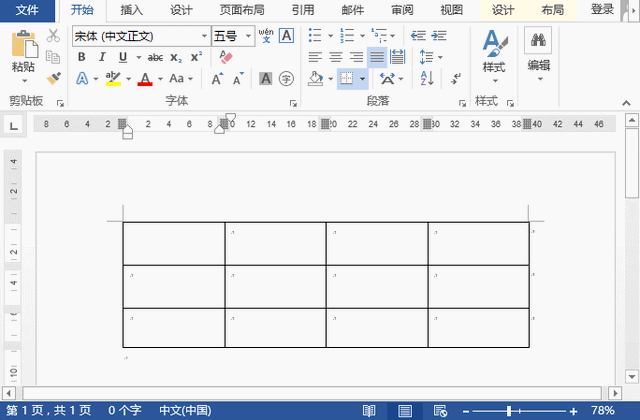The image size is (640, 420).
Task: Click vertical scrollbar down arrow
Action: [x=632, y=376]
